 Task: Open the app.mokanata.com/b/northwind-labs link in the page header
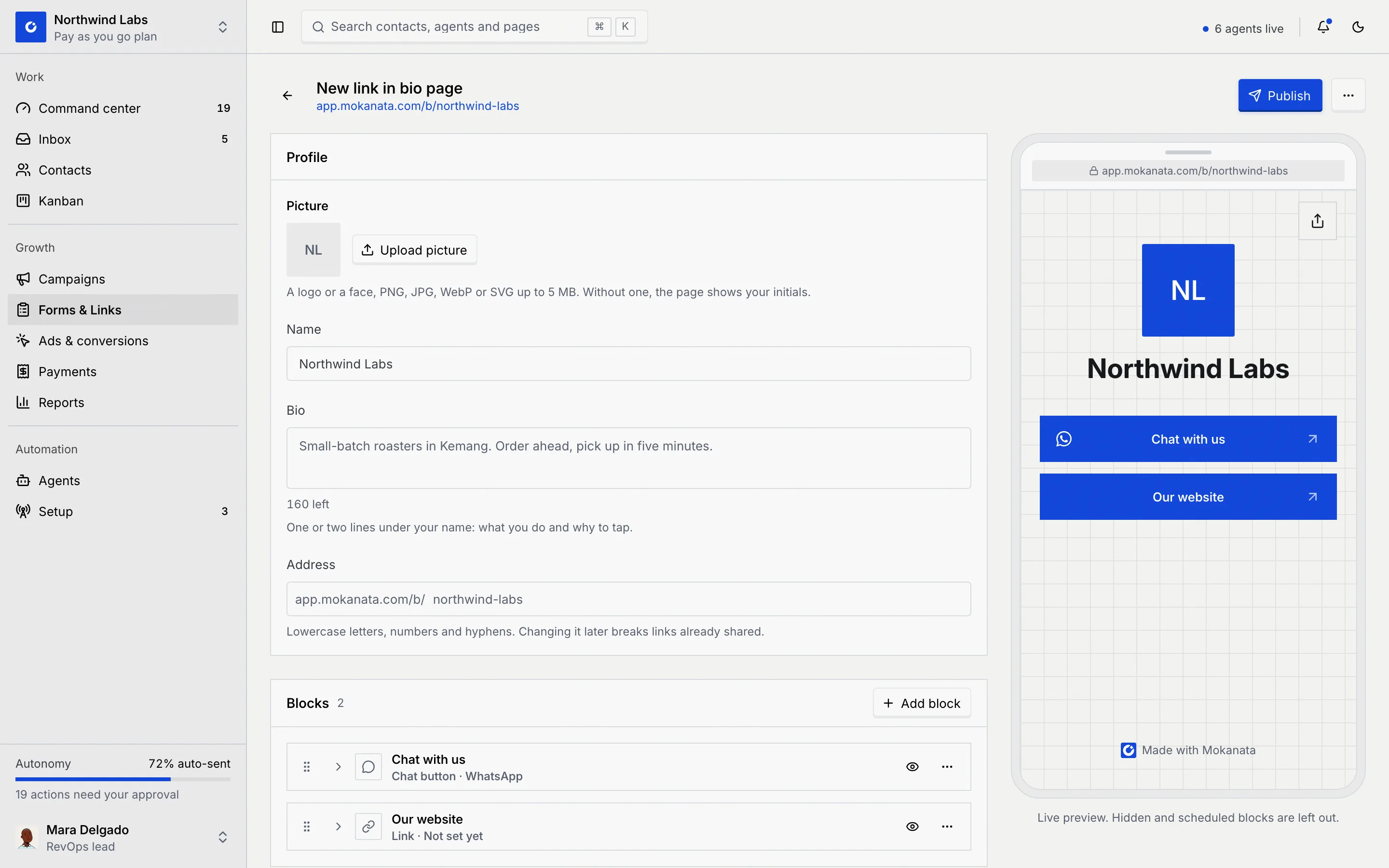point(417,106)
